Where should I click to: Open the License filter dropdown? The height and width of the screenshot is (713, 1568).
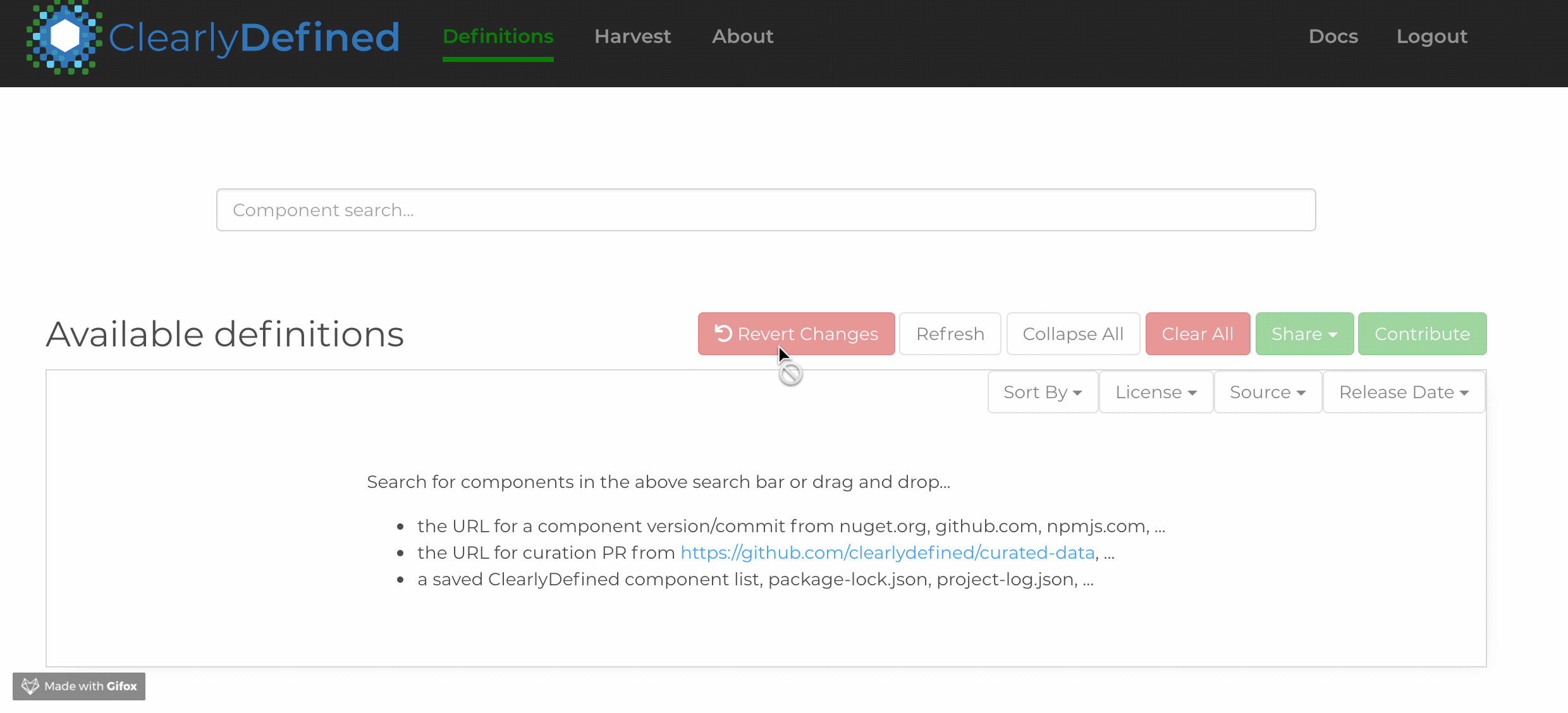coord(1156,392)
